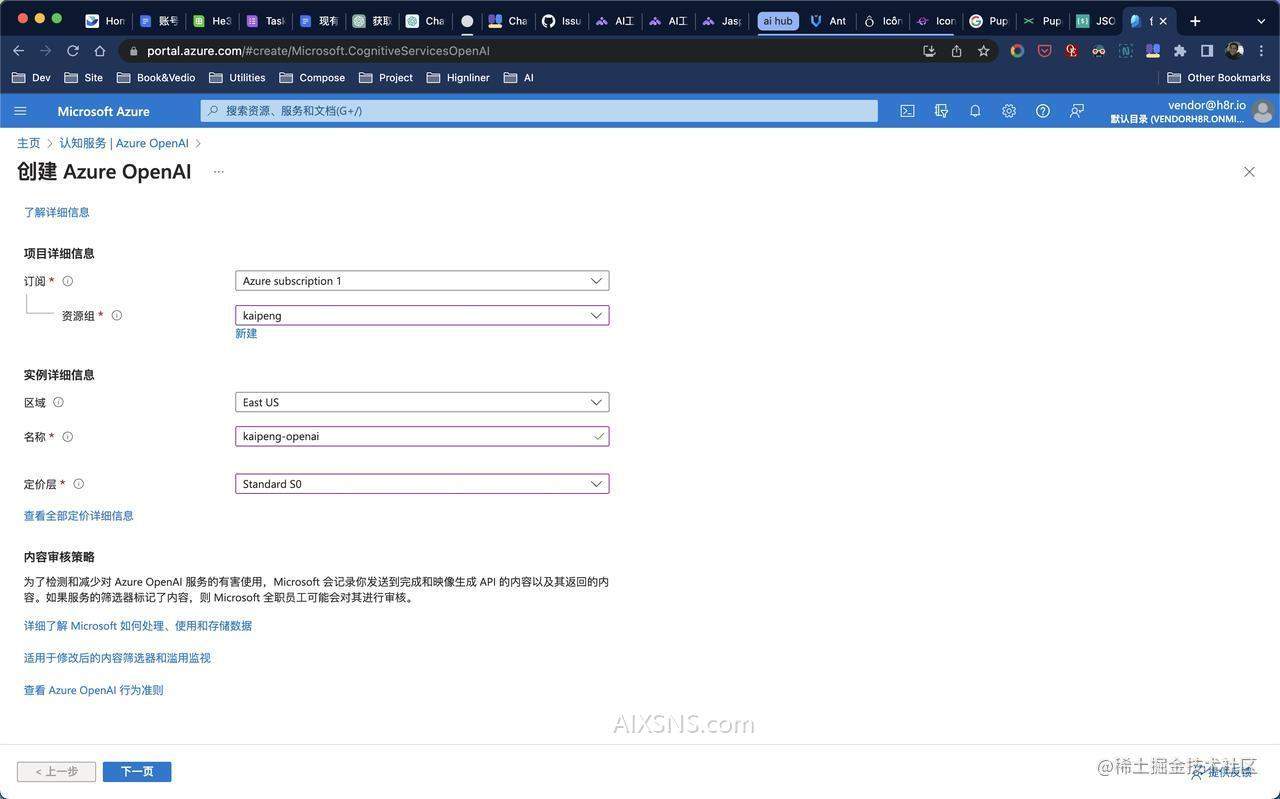1280x799 pixels.
Task: Open the directory and subscription filter
Action: pos(941,111)
